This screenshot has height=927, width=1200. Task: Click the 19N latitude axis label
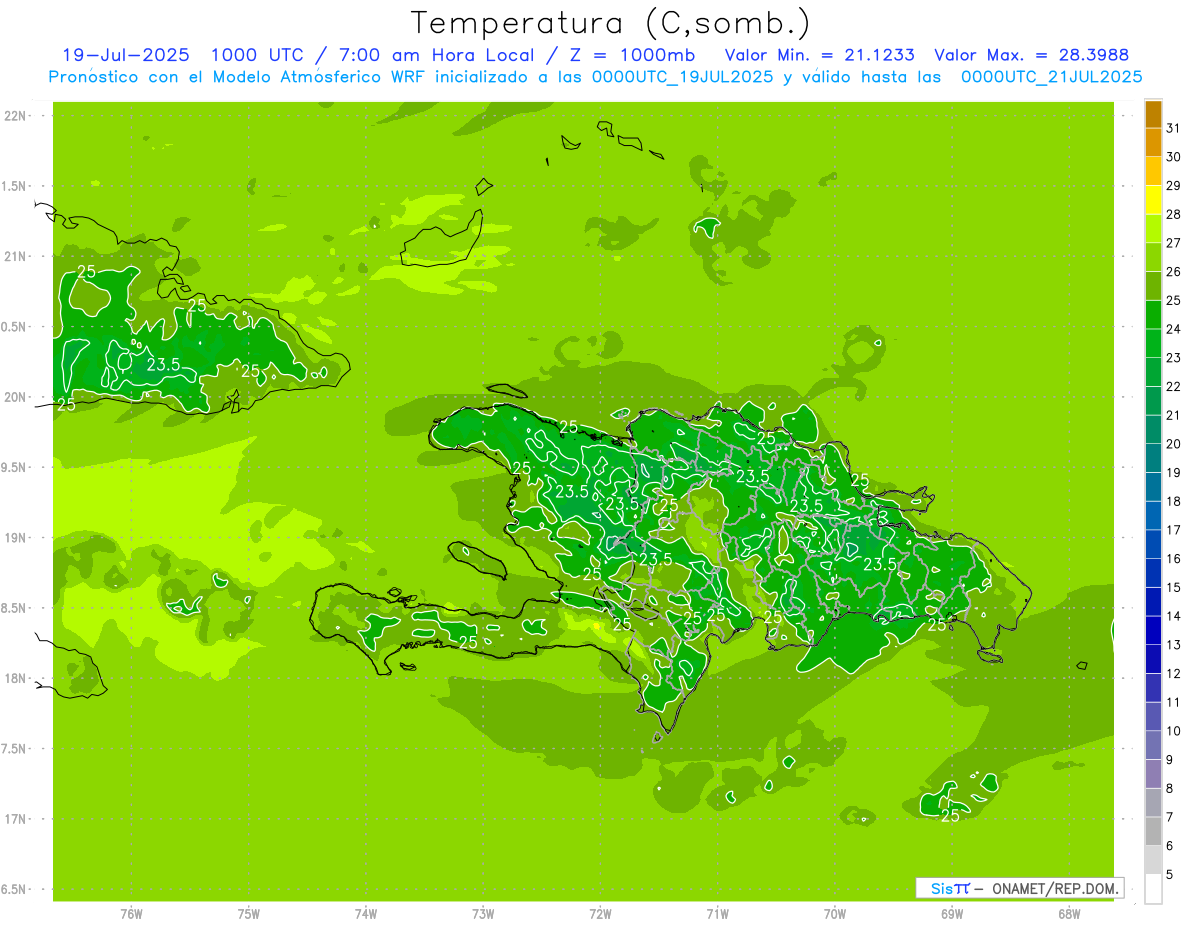(15, 538)
